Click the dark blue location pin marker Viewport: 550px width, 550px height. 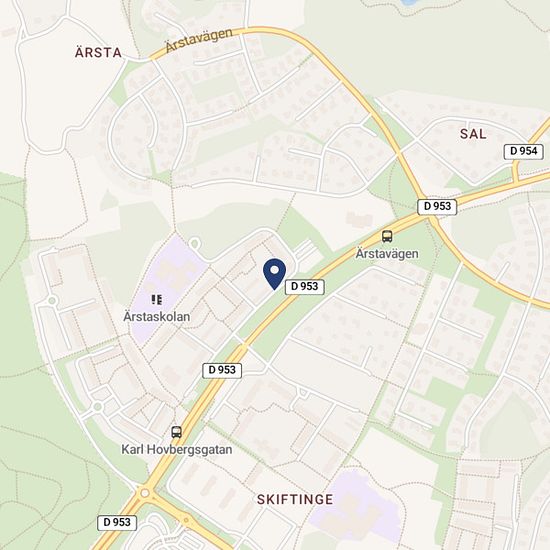274,274
